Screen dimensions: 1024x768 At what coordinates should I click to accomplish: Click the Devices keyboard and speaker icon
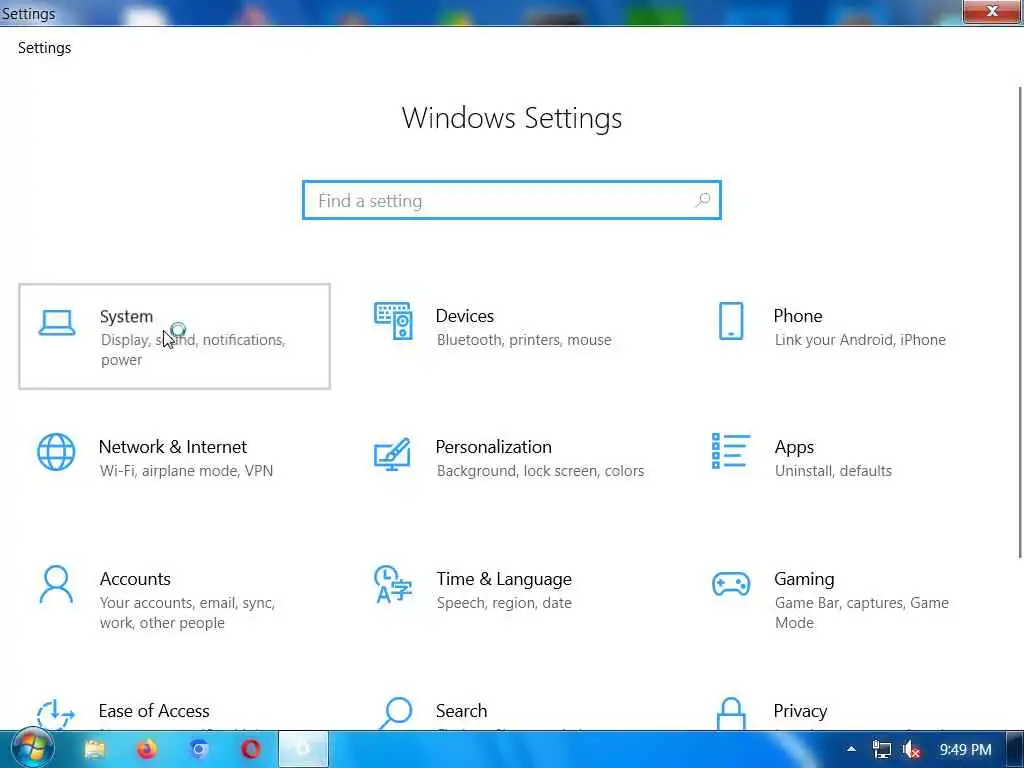[393, 321]
